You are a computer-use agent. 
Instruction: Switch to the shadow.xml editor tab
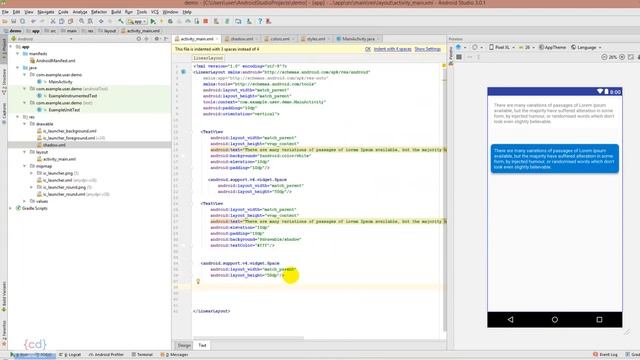241,39
